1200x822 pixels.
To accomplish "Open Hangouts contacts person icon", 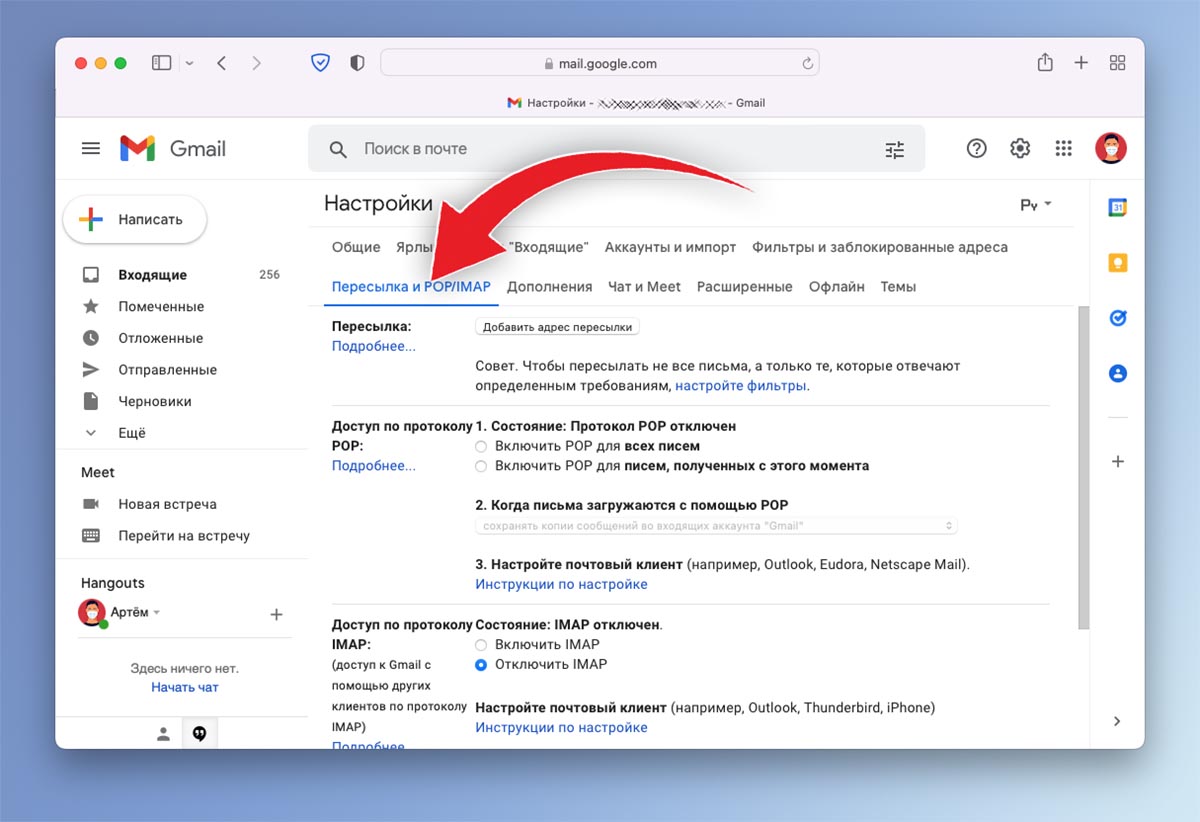I will (163, 734).
